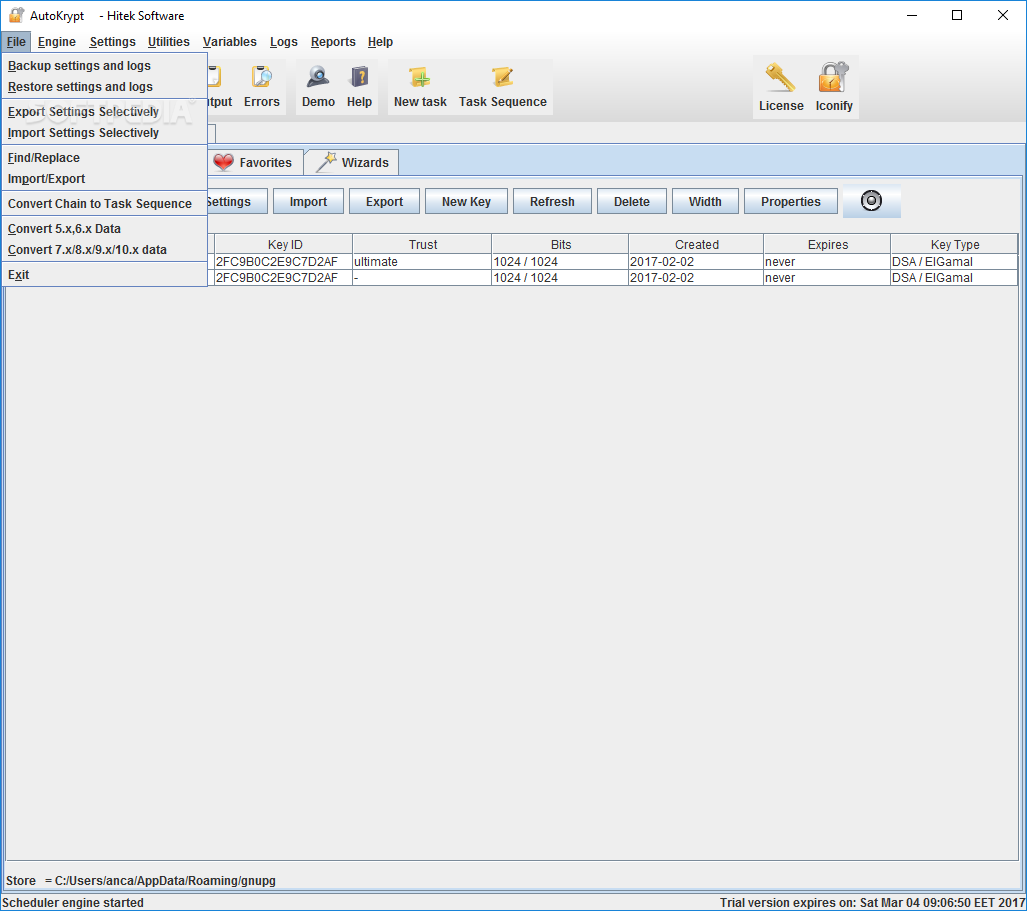This screenshot has width=1027, height=911.
Task: Click the Refresh button
Action: tap(552, 202)
